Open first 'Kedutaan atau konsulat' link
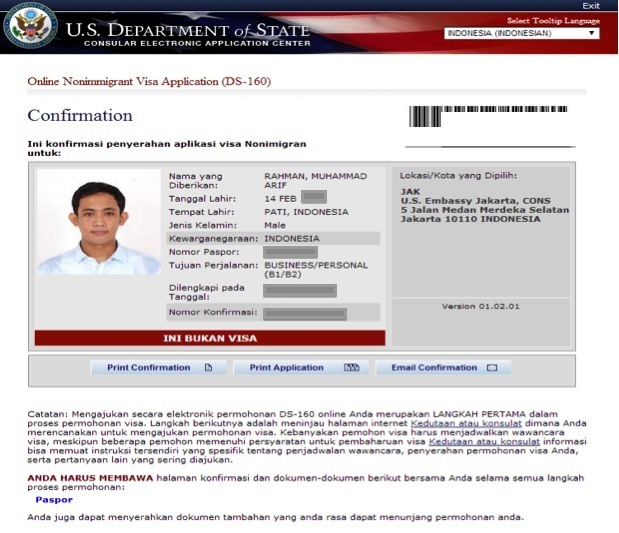Image resolution: width=619 pixels, height=533 pixels. tap(453, 423)
